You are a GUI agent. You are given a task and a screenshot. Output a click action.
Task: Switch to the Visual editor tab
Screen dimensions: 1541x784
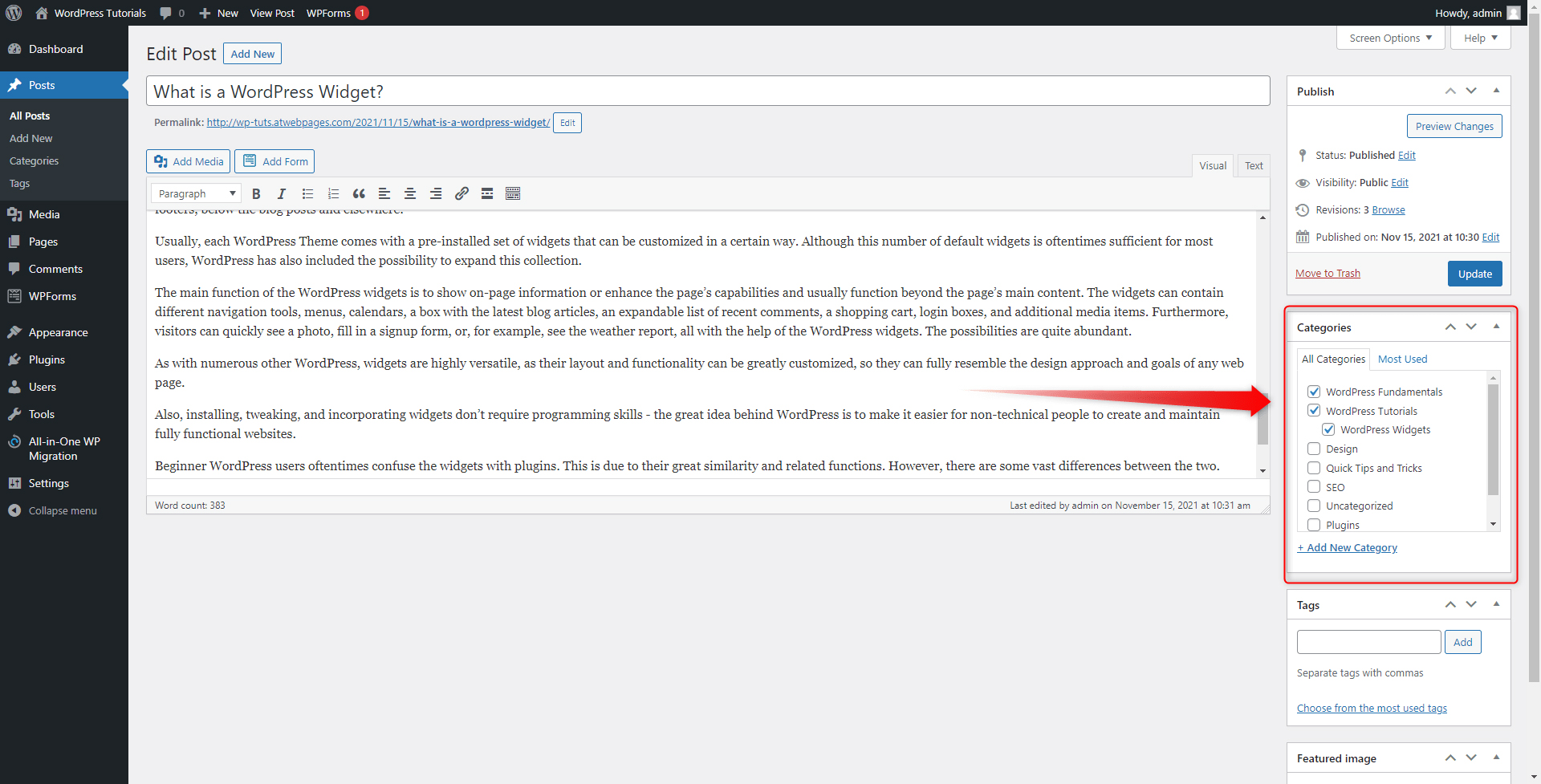tap(1213, 165)
